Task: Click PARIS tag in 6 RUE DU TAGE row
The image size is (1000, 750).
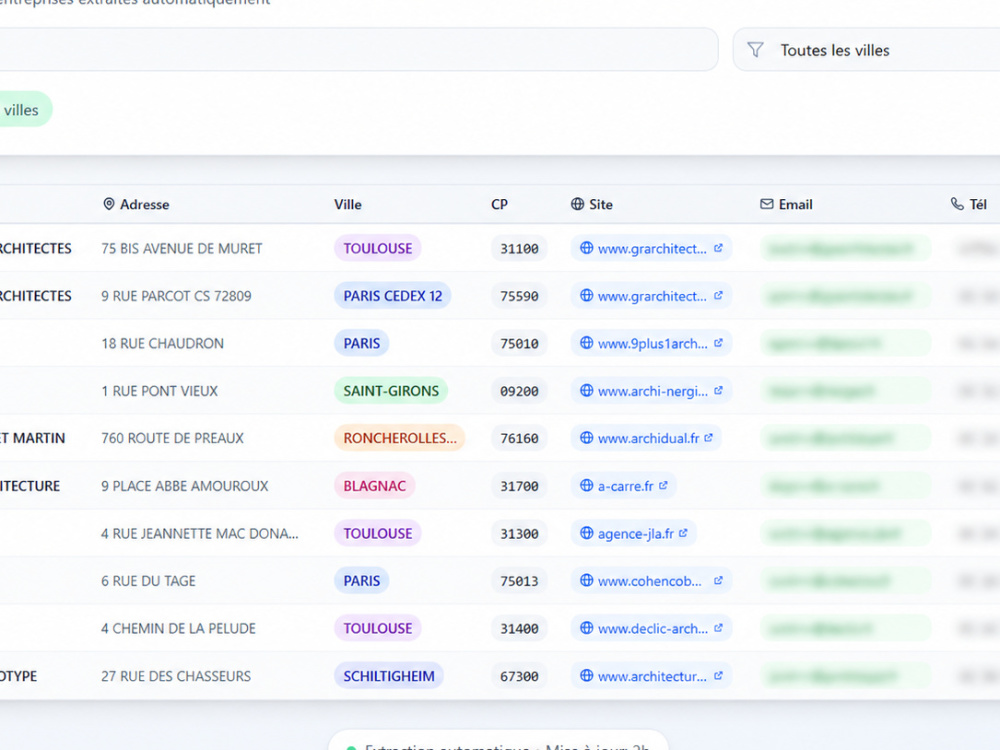Action: click(362, 581)
